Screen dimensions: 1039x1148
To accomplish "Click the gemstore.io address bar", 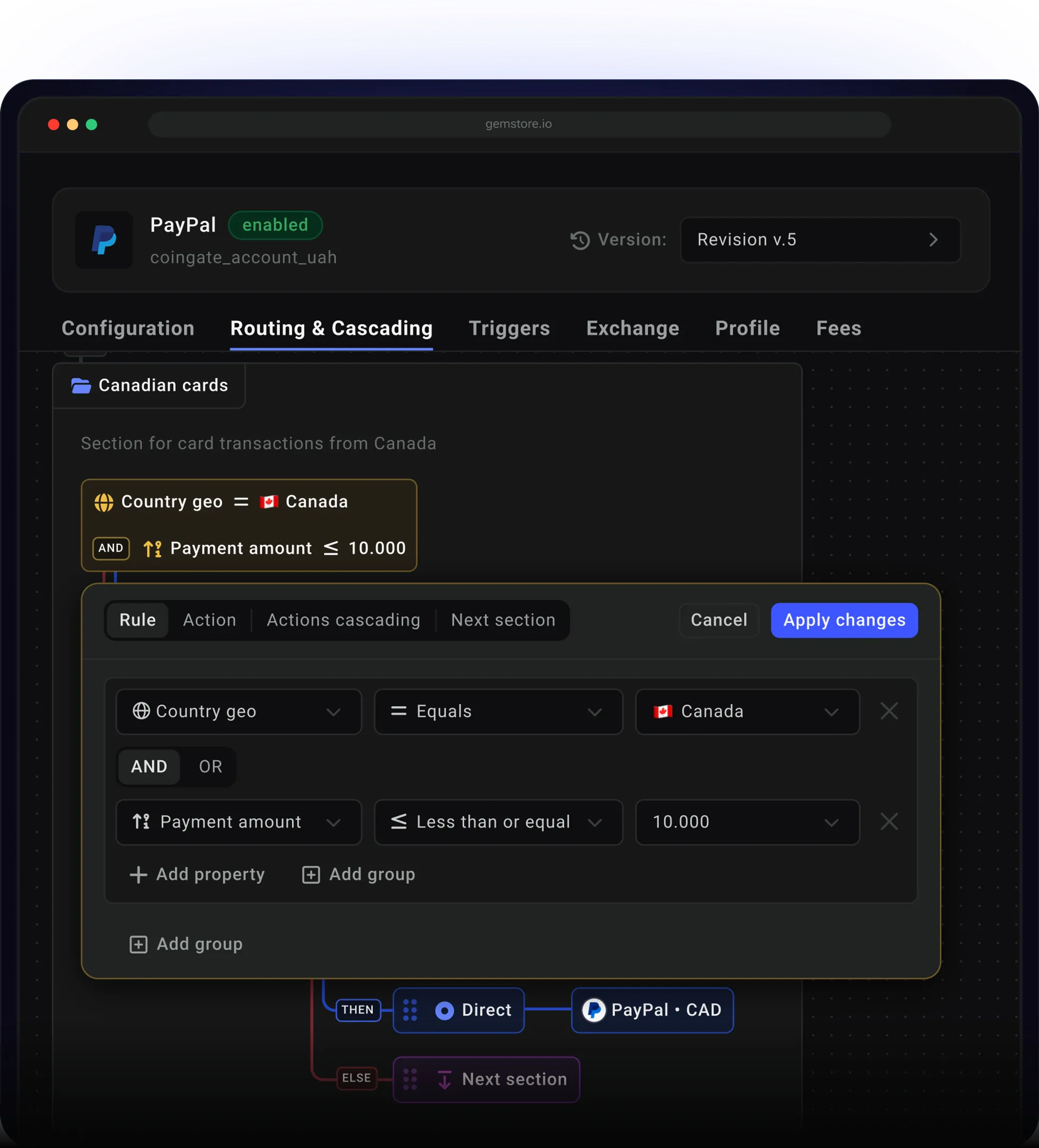I will tap(519, 124).
